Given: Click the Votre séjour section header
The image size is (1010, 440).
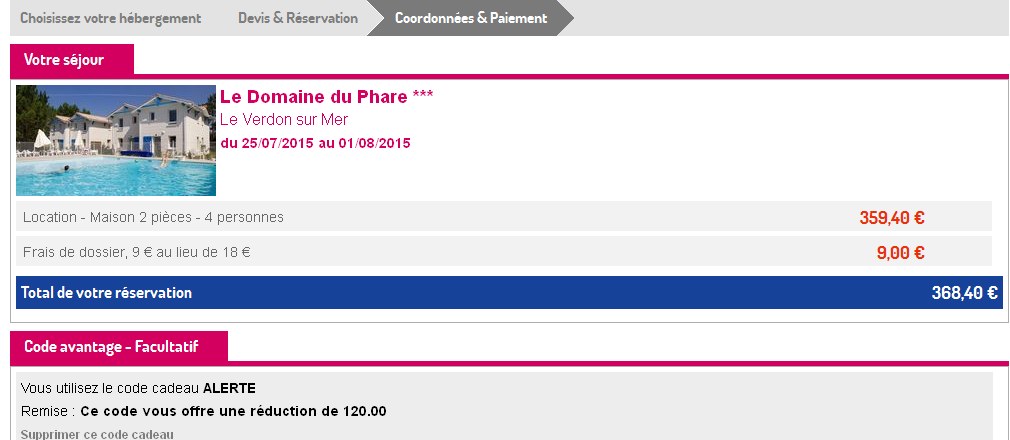Looking at the screenshot, I should point(64,60).
